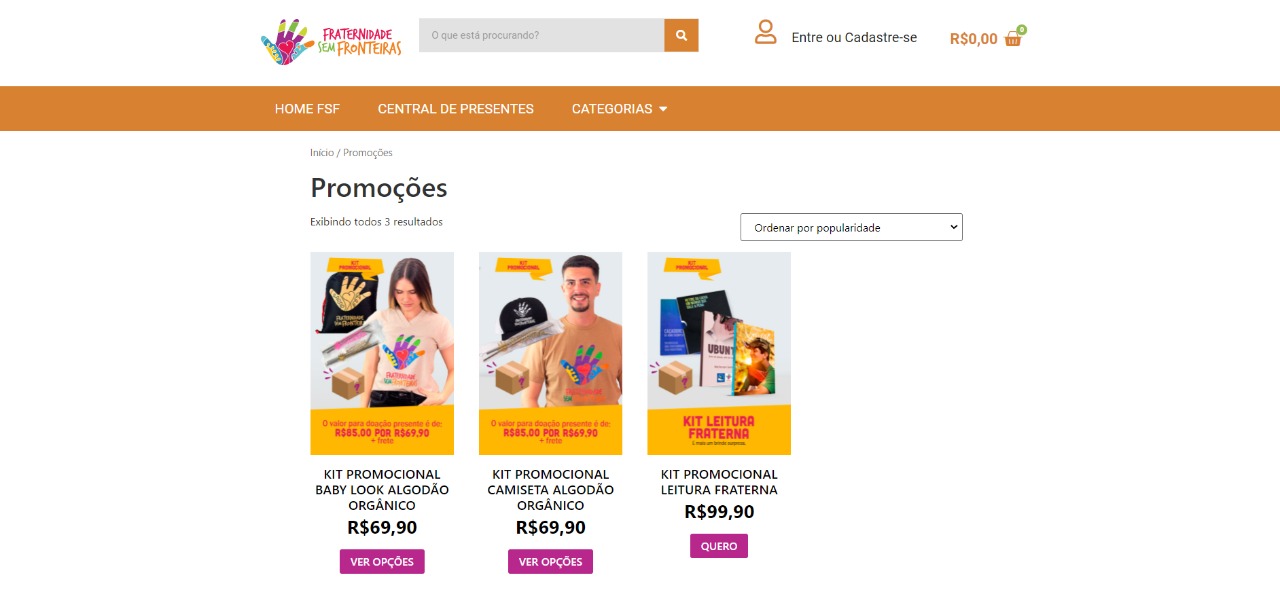This screenshot has width=1280, height=605.
Task: Open the shopping cart basket icon
Action: pos(1014,37)
